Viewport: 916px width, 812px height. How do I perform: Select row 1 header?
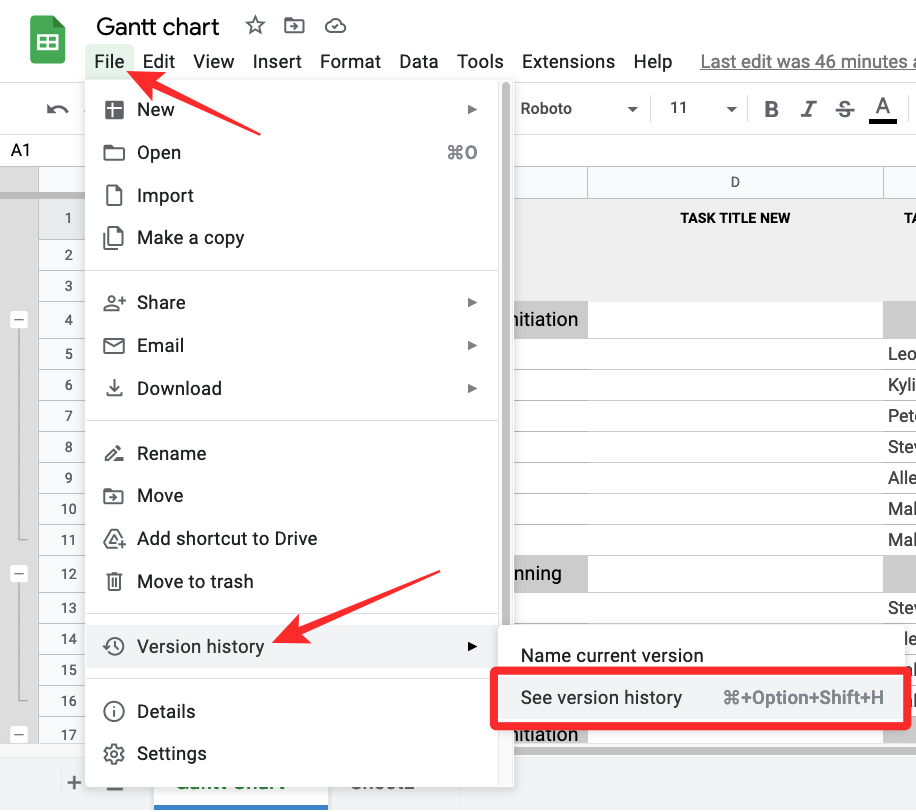62,218
